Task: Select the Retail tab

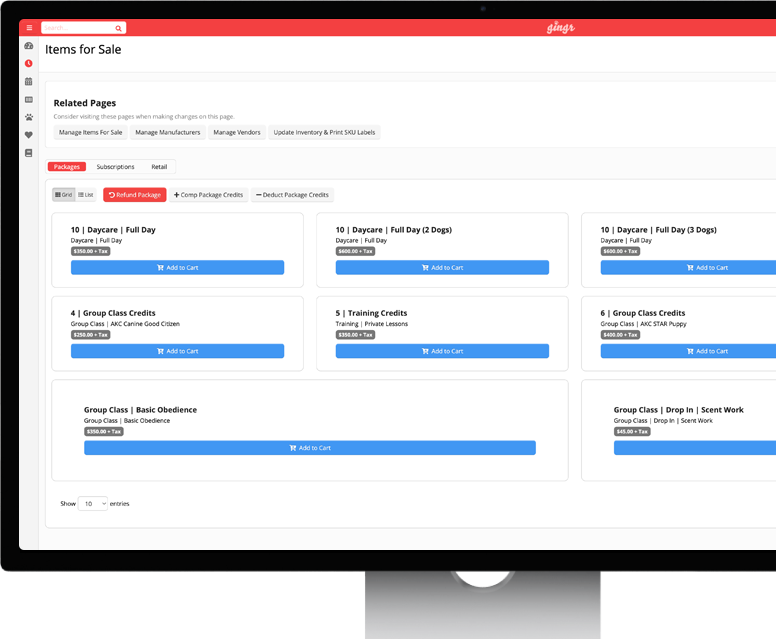Action: pyautogui.click(x=159, y=167)
